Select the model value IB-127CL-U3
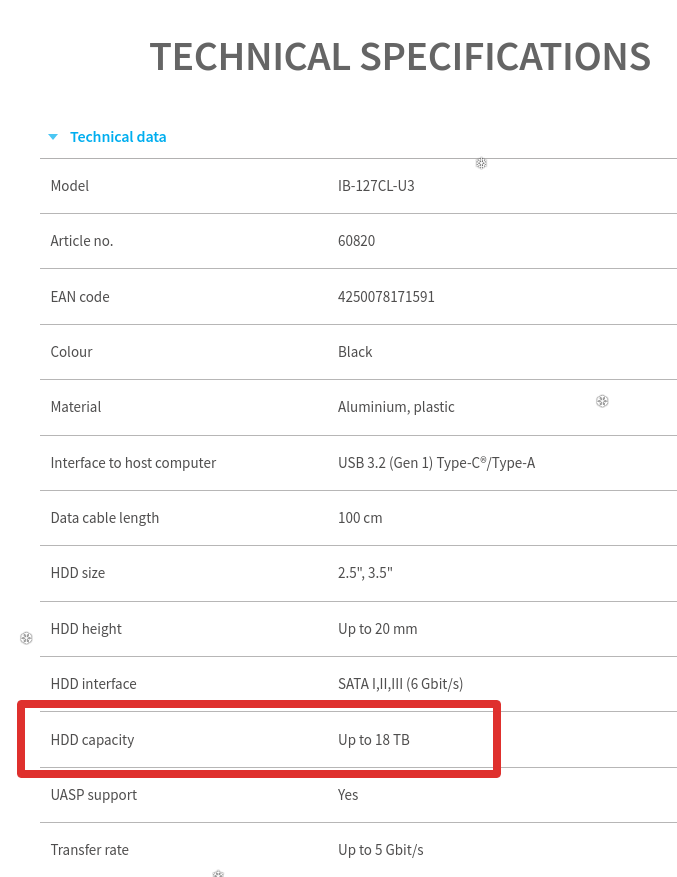Image resolution: width=677 pixels, height=877 pixels. coord(376,186)
